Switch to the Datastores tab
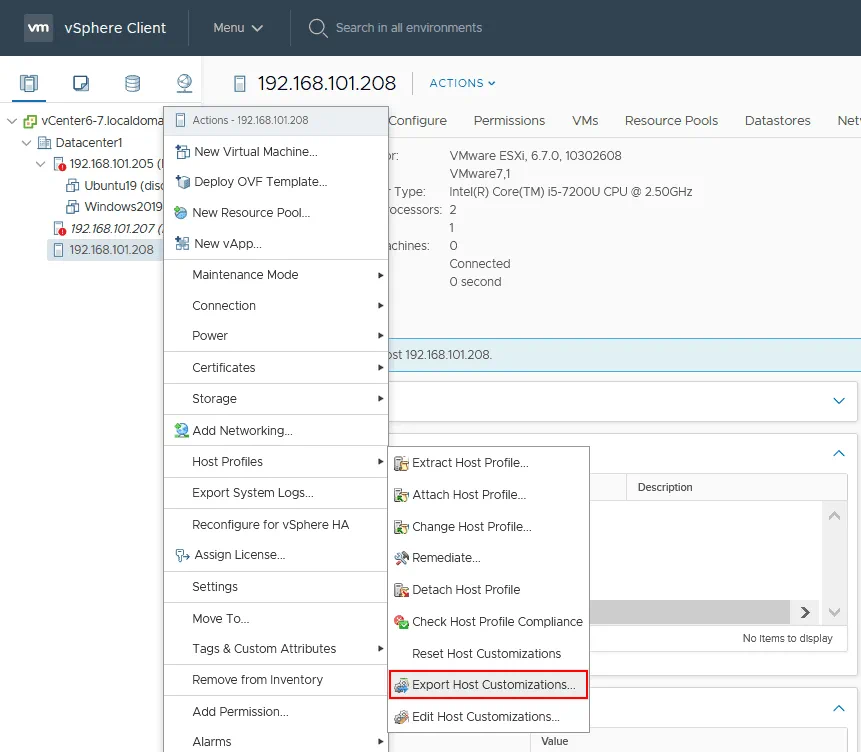This screenshot has height=752, width=861. tap(777, 120)
